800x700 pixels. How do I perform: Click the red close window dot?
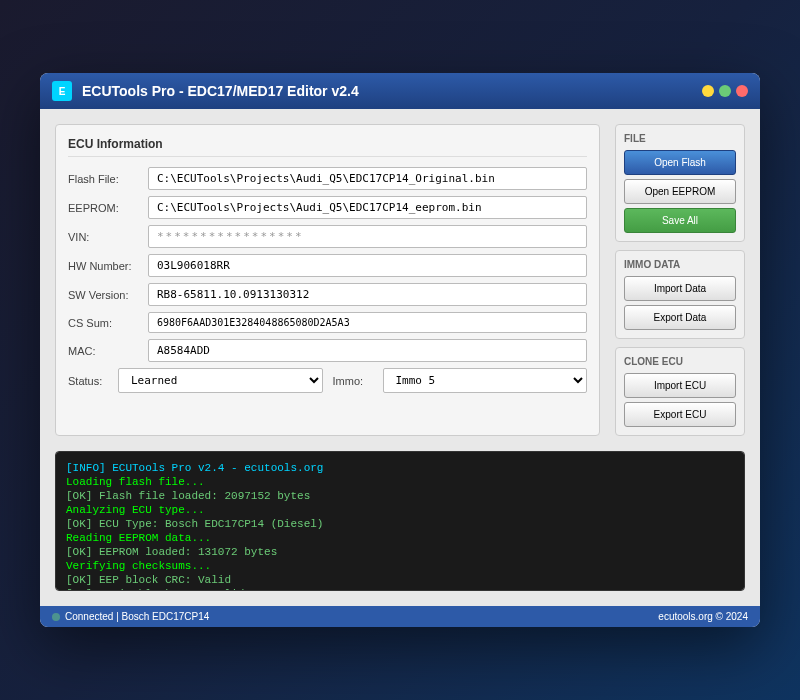tap(742, 91)
